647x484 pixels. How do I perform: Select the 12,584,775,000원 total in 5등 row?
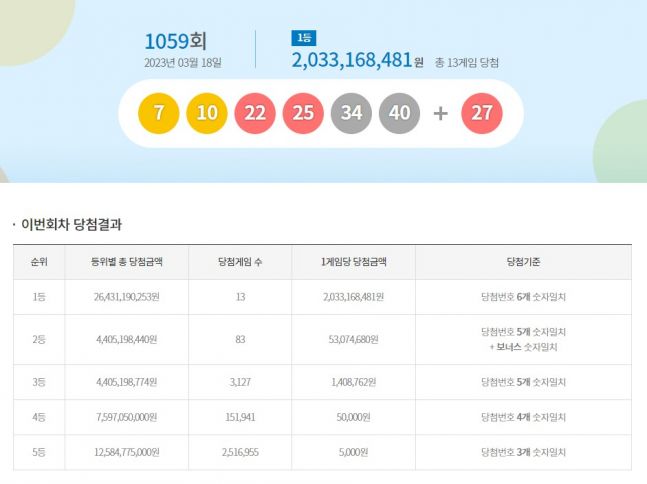point(127,452)
